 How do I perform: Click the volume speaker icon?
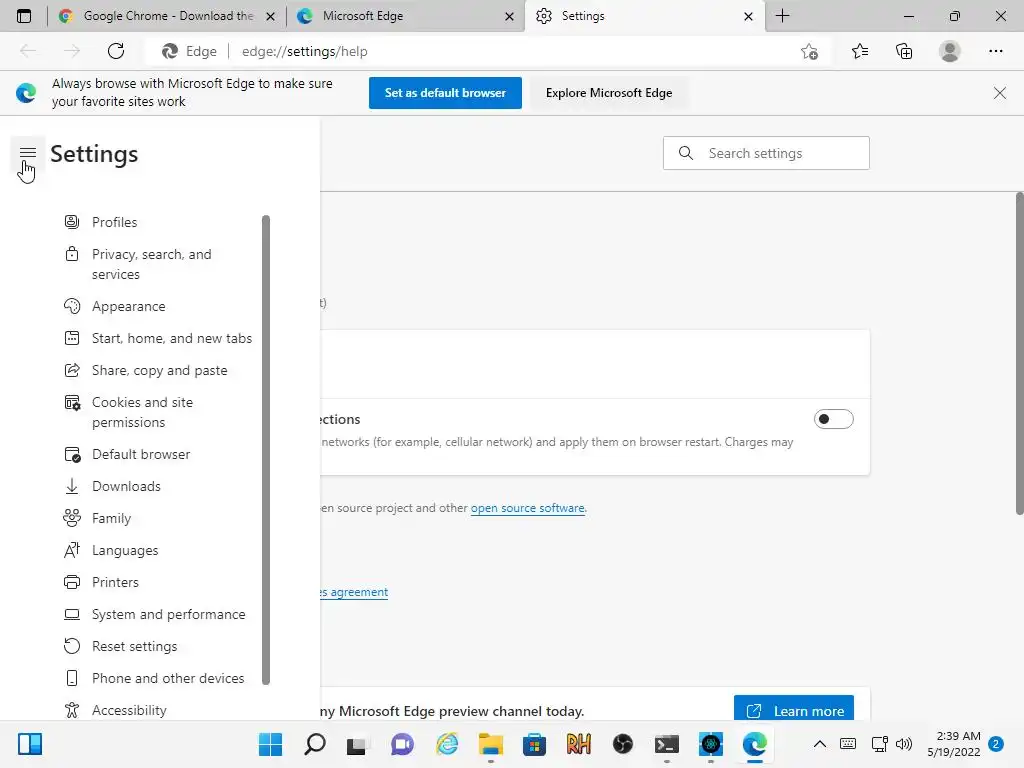click(904, 744)
